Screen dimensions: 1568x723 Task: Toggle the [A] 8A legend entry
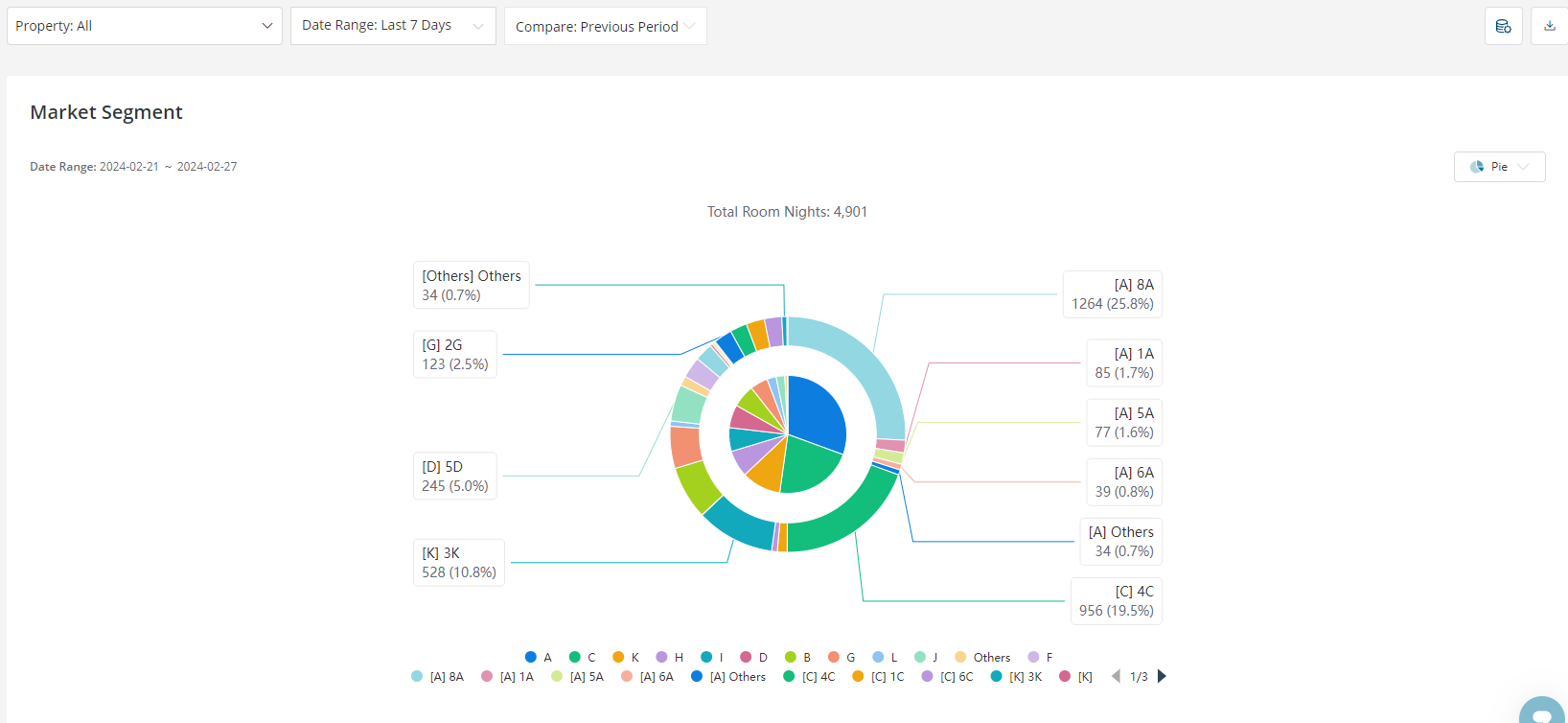[438, 676]
